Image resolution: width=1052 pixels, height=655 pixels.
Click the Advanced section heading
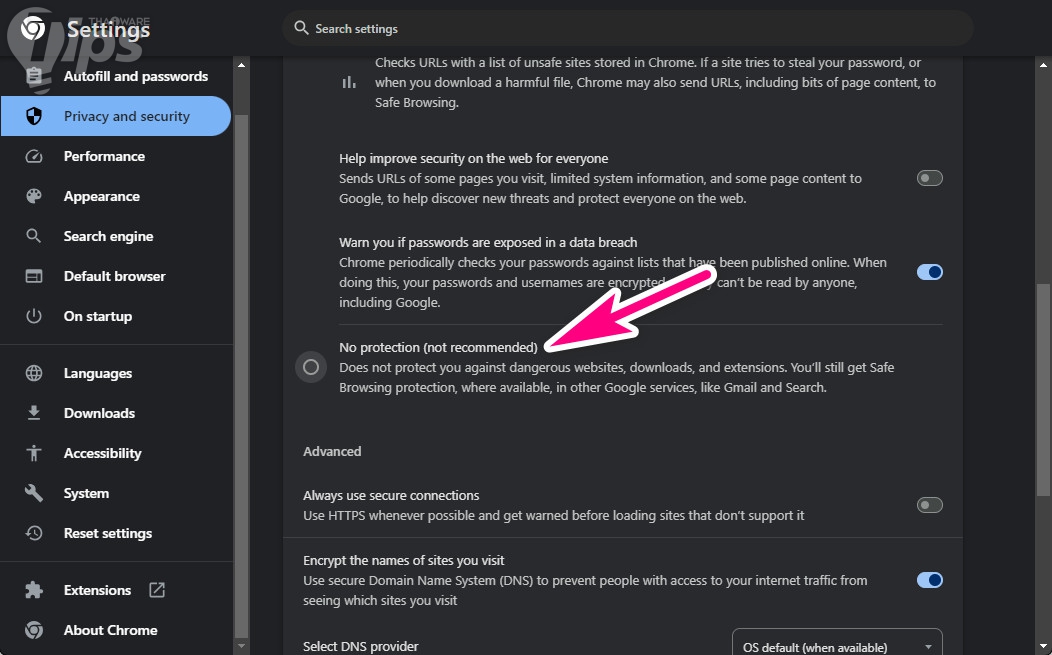(x=332, y=452)
